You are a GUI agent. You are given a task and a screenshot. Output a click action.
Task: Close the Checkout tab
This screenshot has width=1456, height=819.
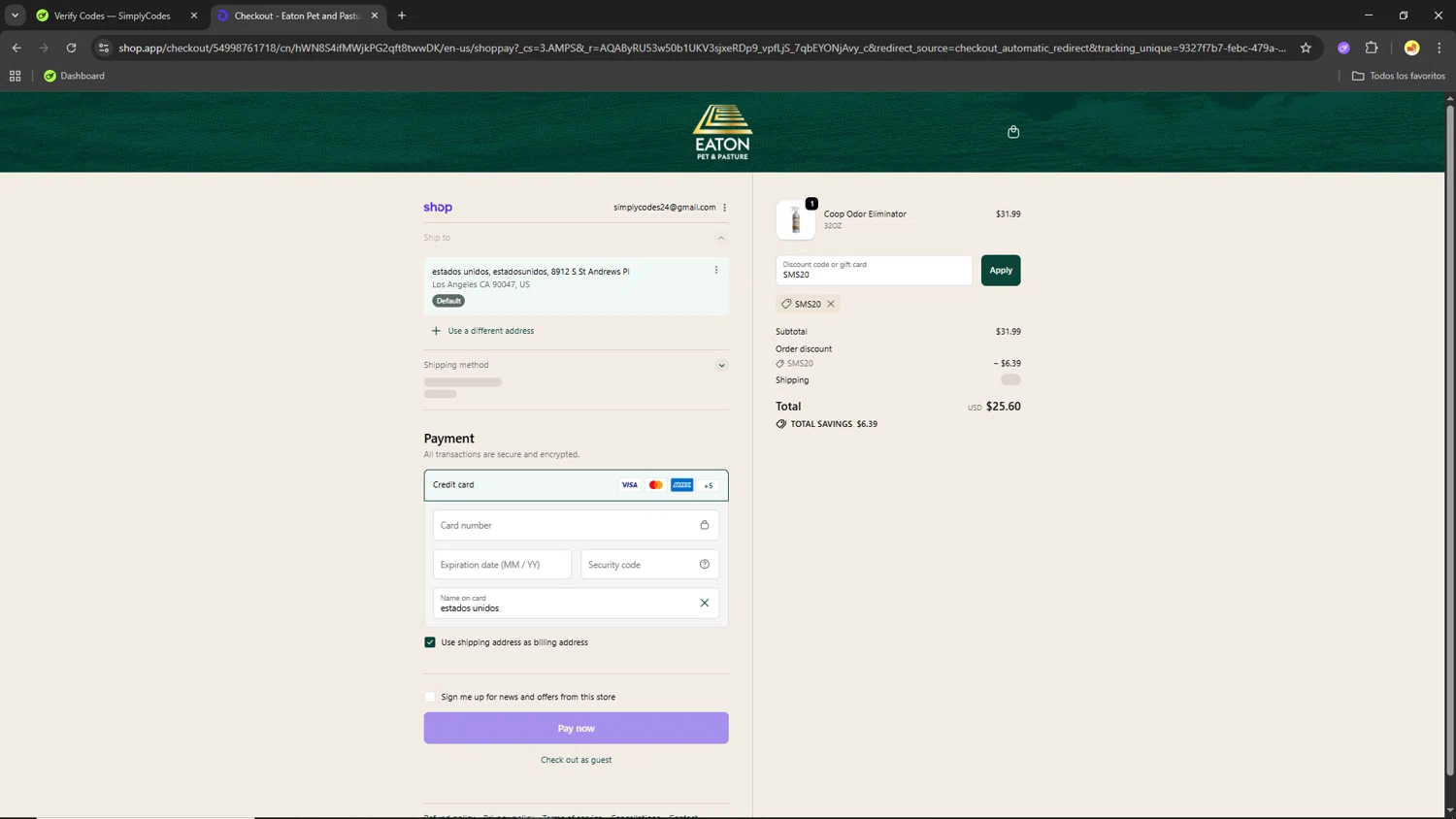pos(375,16)
